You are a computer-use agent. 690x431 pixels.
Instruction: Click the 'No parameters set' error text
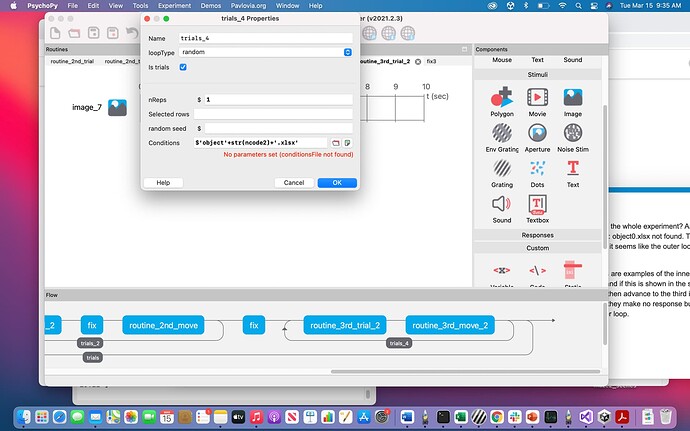point(288,155)
